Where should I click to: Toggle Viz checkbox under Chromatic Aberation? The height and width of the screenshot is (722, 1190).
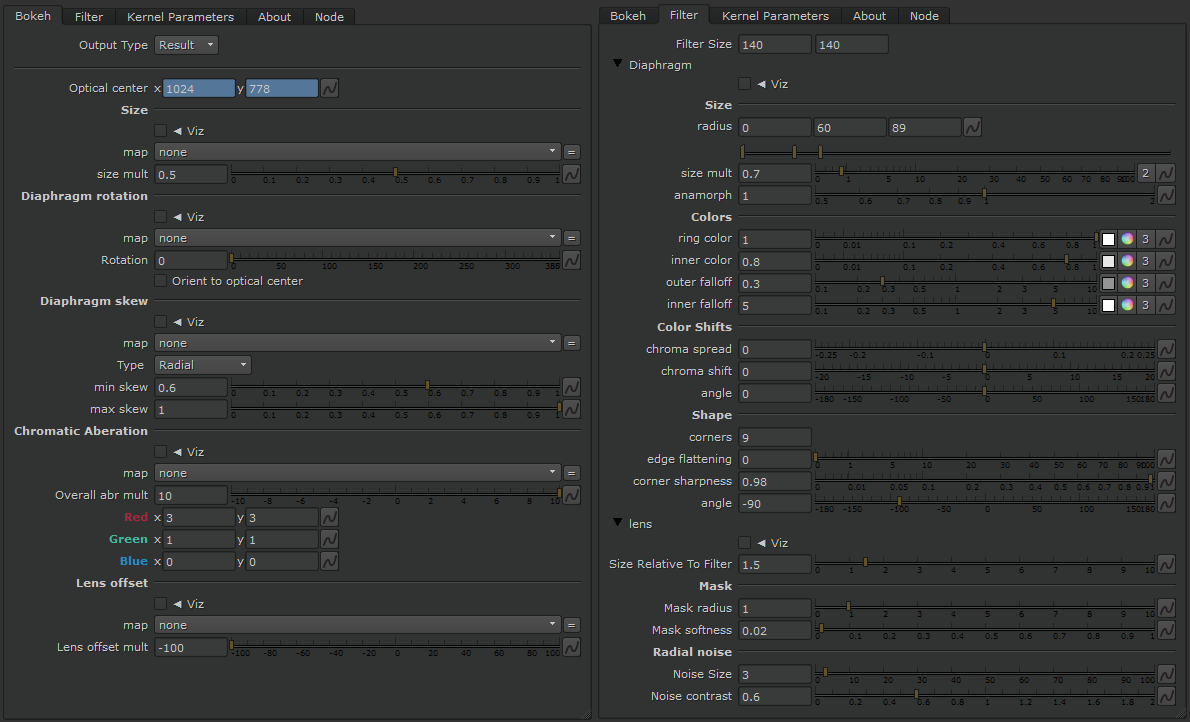(x=161, y=452)
